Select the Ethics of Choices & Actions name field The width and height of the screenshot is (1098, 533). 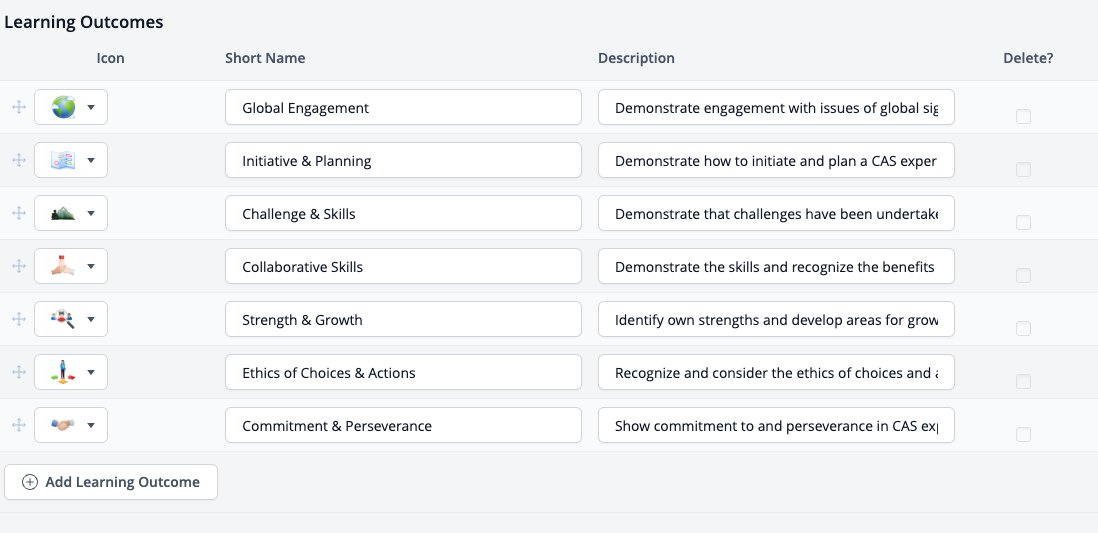click(x=403, y=372)
